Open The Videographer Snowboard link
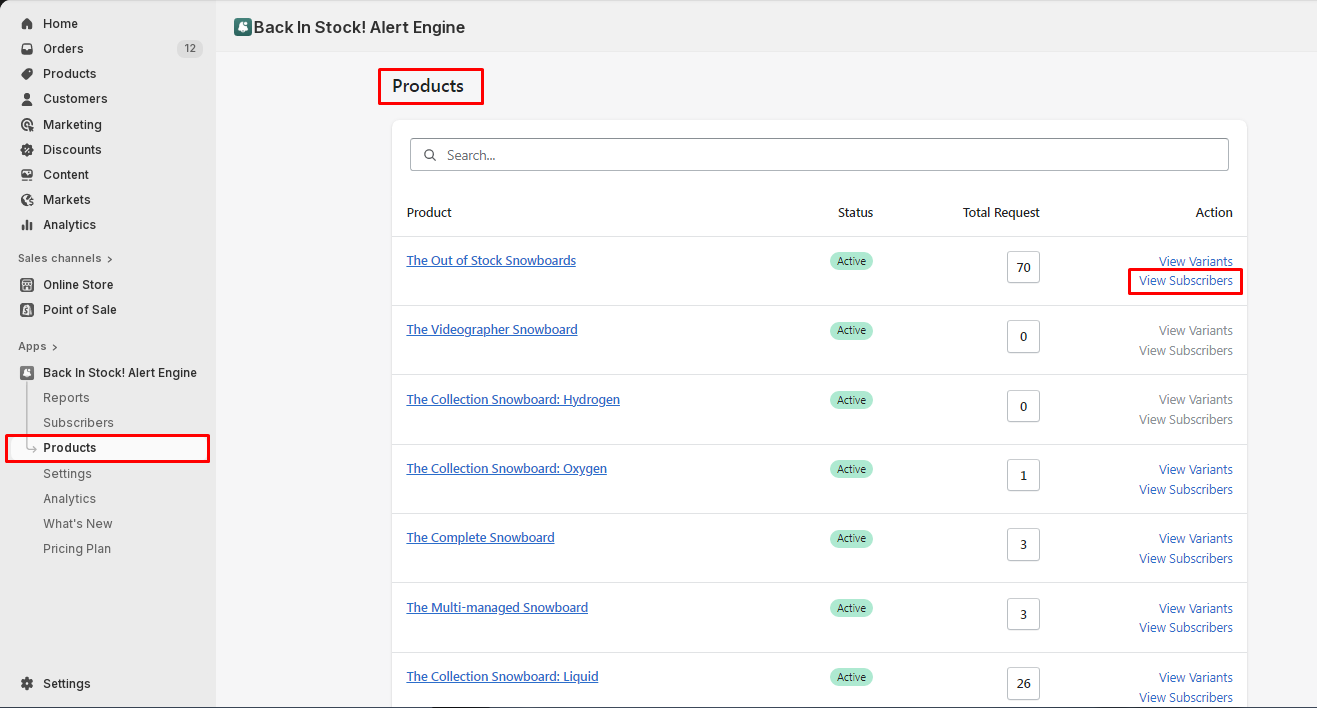1317x708 pixels. pyautogui.click(x=492, y=329)
